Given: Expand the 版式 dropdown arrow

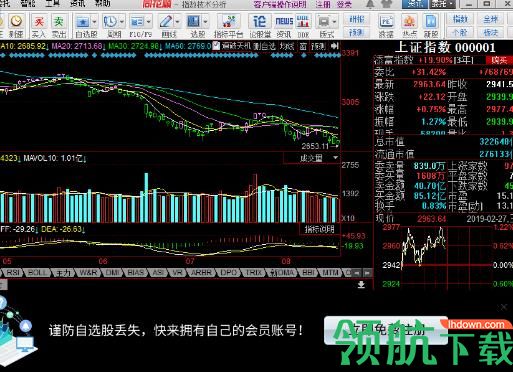Looking at the screenshot, I should (x=334, y=22).
